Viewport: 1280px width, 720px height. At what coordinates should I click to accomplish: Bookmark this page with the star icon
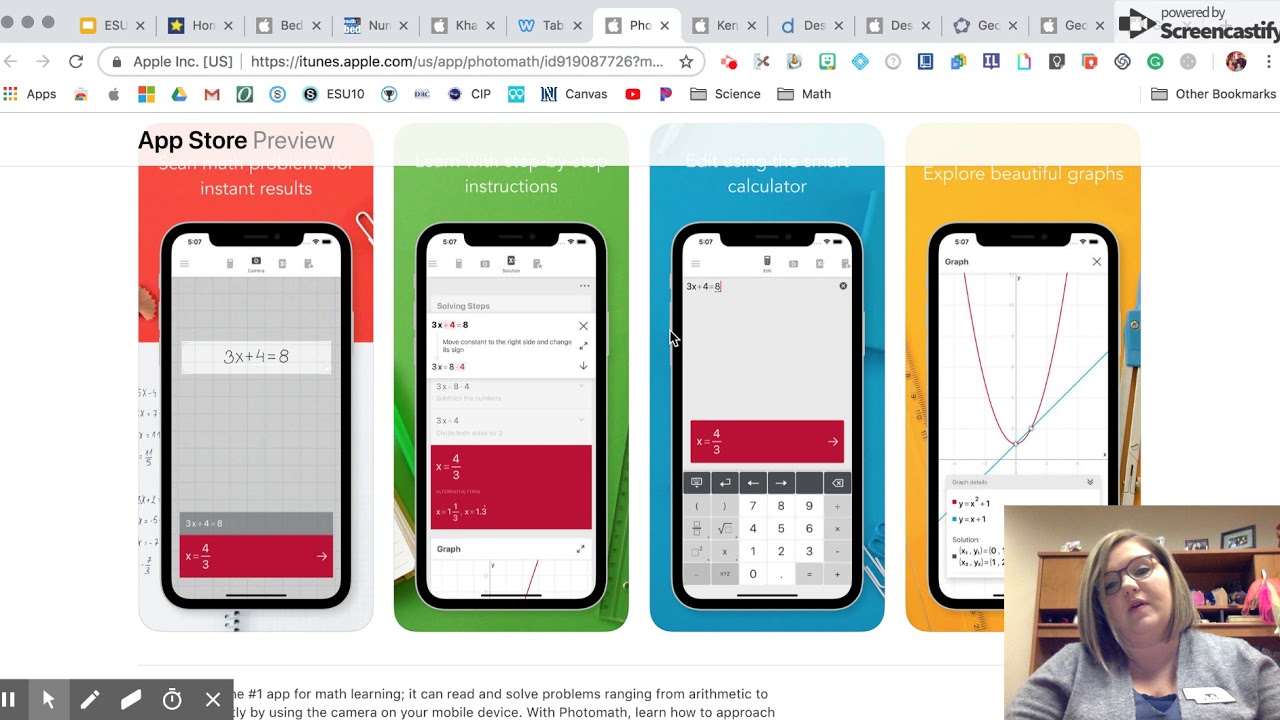click(x=686, y=62)
